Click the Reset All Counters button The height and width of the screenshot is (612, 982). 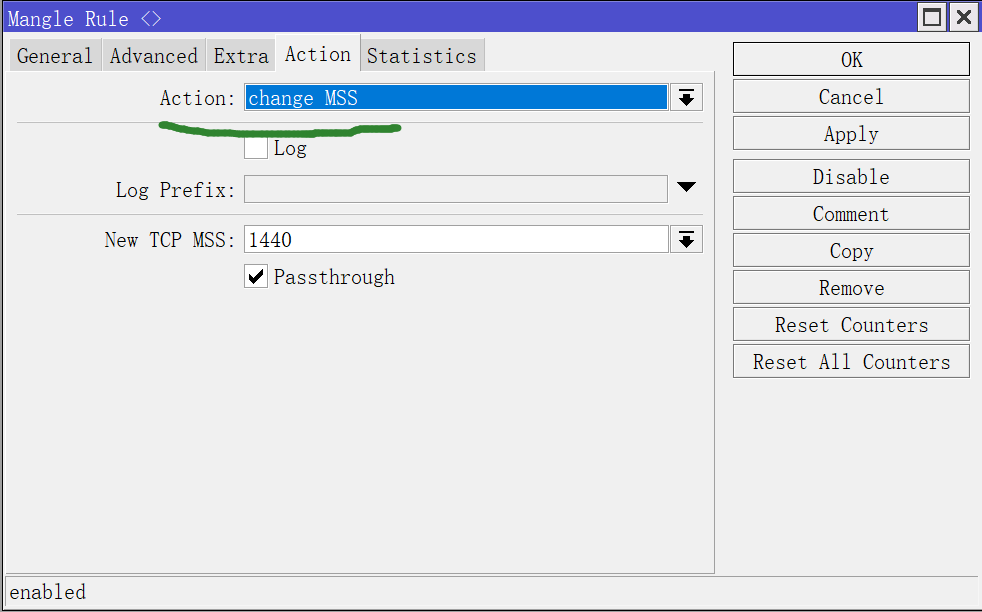pos(850,362)
